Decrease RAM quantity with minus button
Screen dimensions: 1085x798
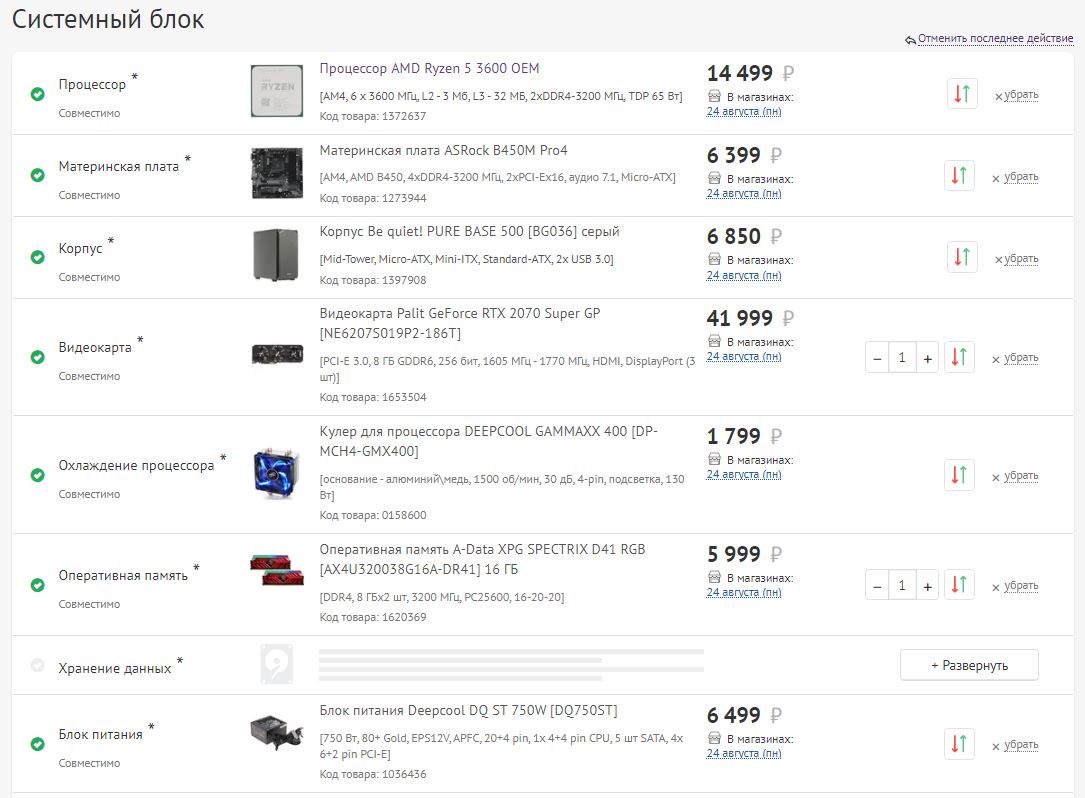point(877,586)
